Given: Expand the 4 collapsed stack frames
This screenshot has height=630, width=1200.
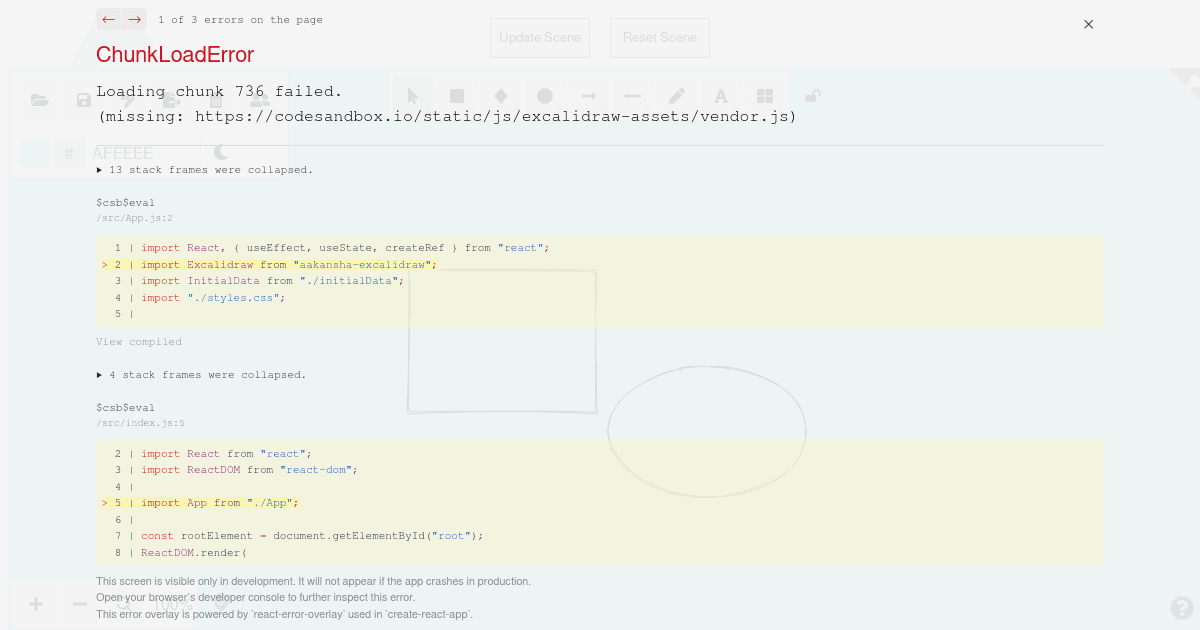Looking at the screenshot, I should coord(201,374).
